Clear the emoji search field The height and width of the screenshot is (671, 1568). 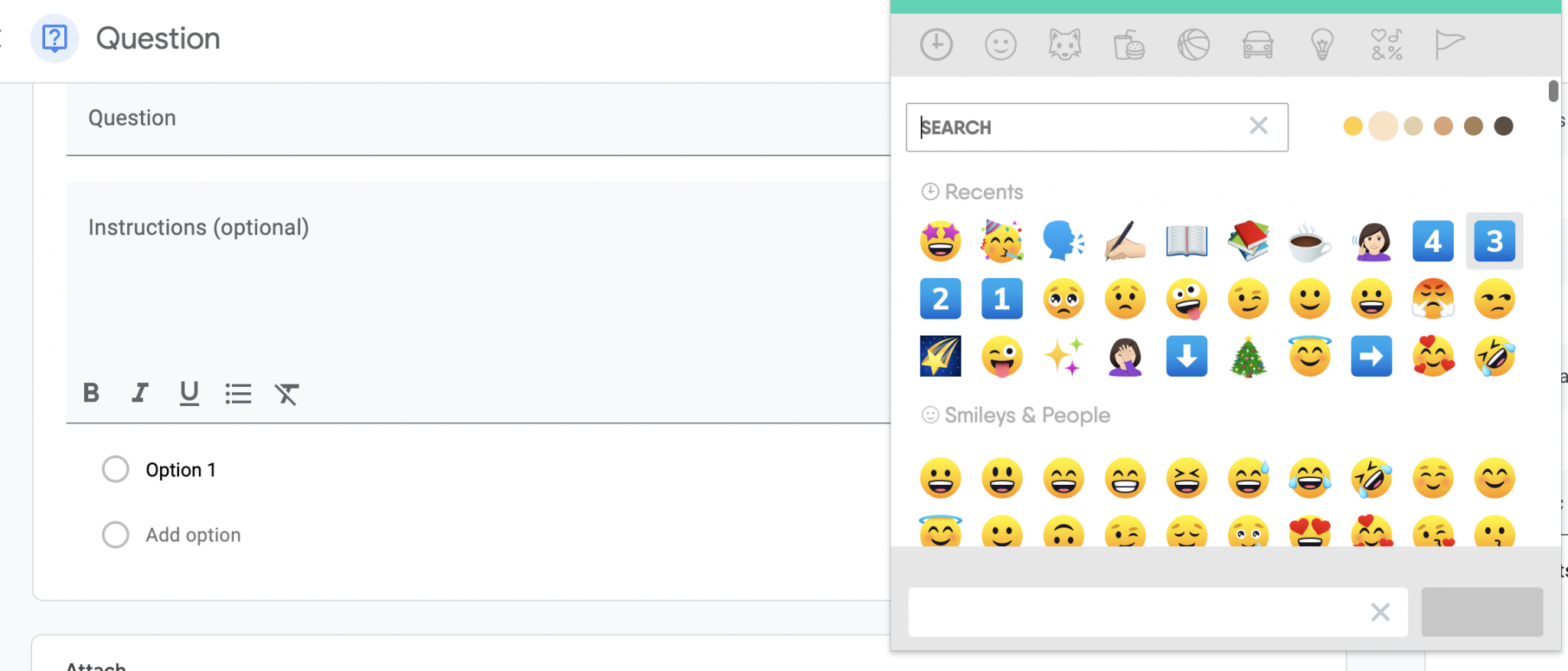point(1259,126)
